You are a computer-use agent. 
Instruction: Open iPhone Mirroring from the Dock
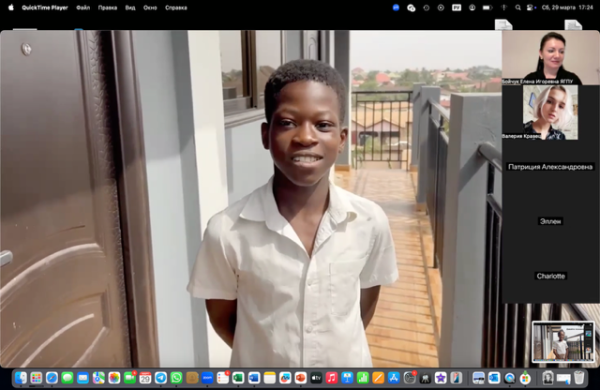pos(456,378)
